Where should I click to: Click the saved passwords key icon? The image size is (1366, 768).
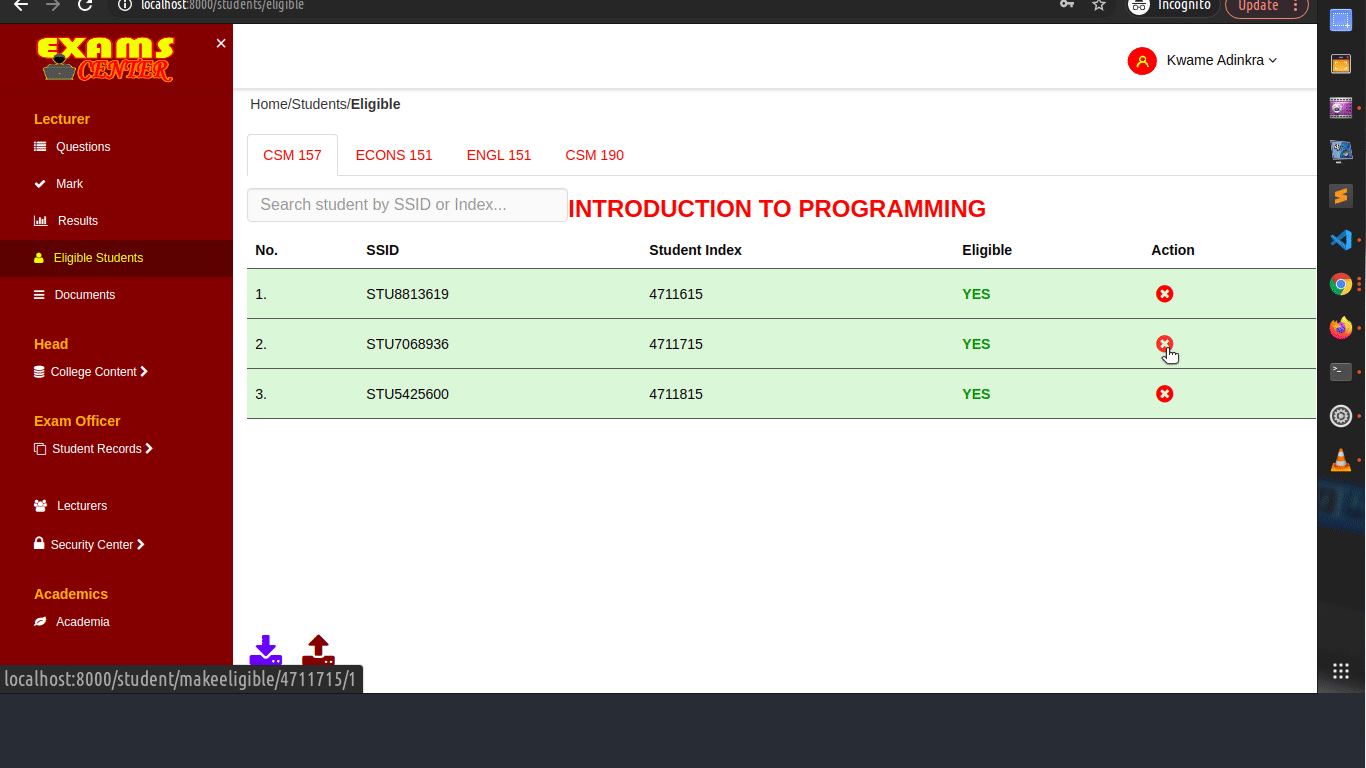1067,5
